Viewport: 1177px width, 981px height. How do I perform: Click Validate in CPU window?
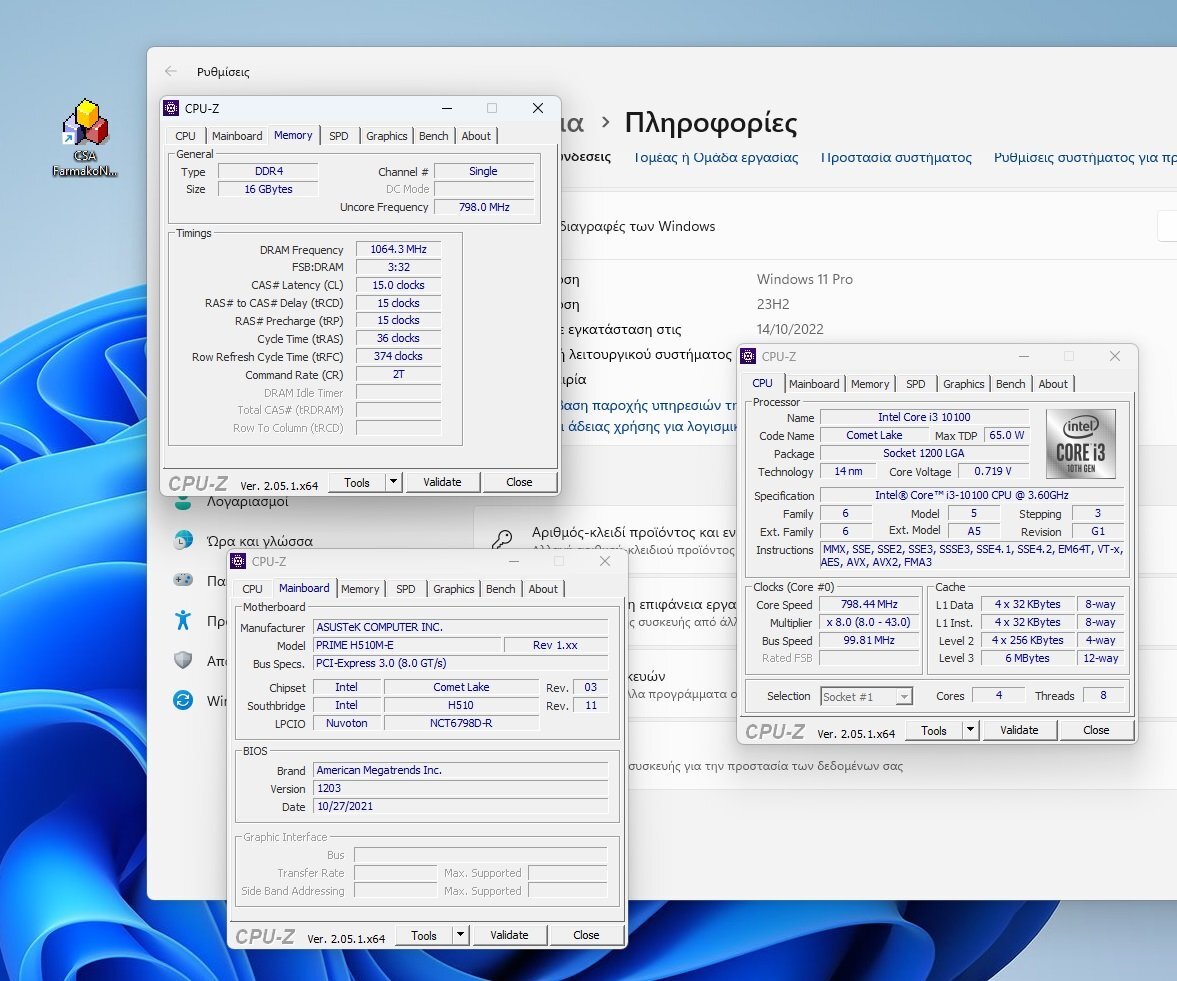[1019, 730]
